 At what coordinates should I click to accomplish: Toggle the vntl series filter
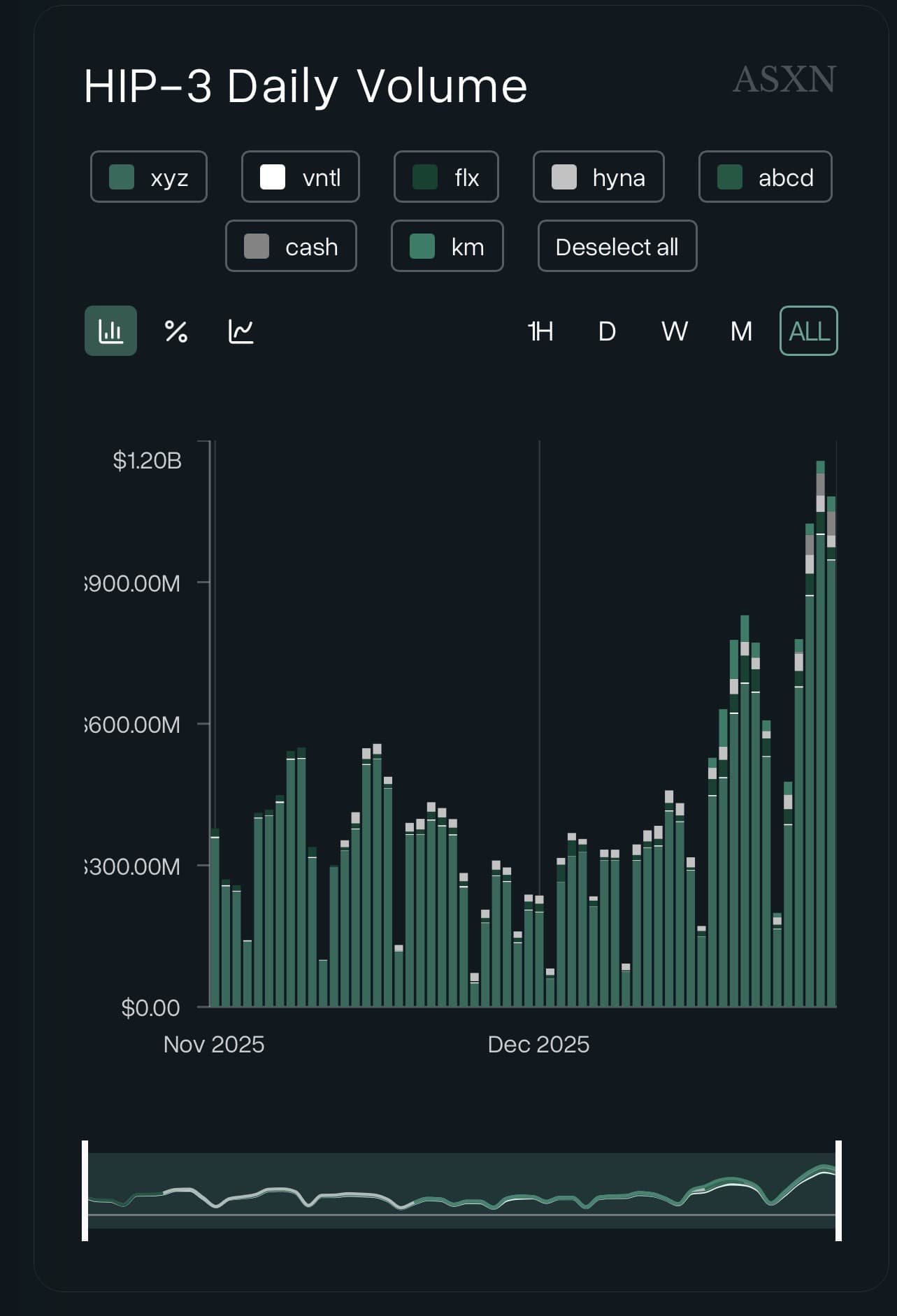point(301,177)
